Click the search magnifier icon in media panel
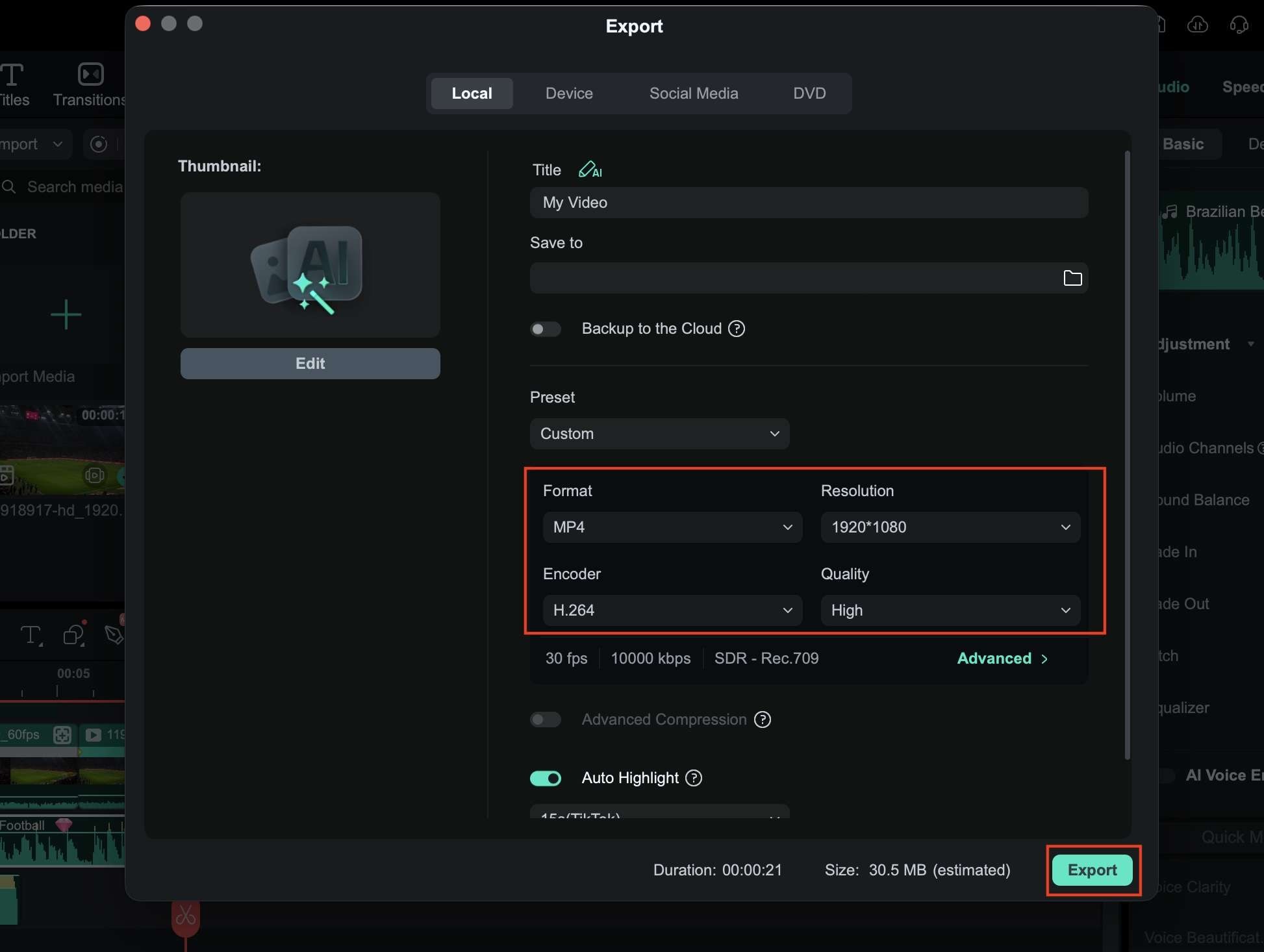This screenshot has width=1264, height=952. (x=9, y=187)
